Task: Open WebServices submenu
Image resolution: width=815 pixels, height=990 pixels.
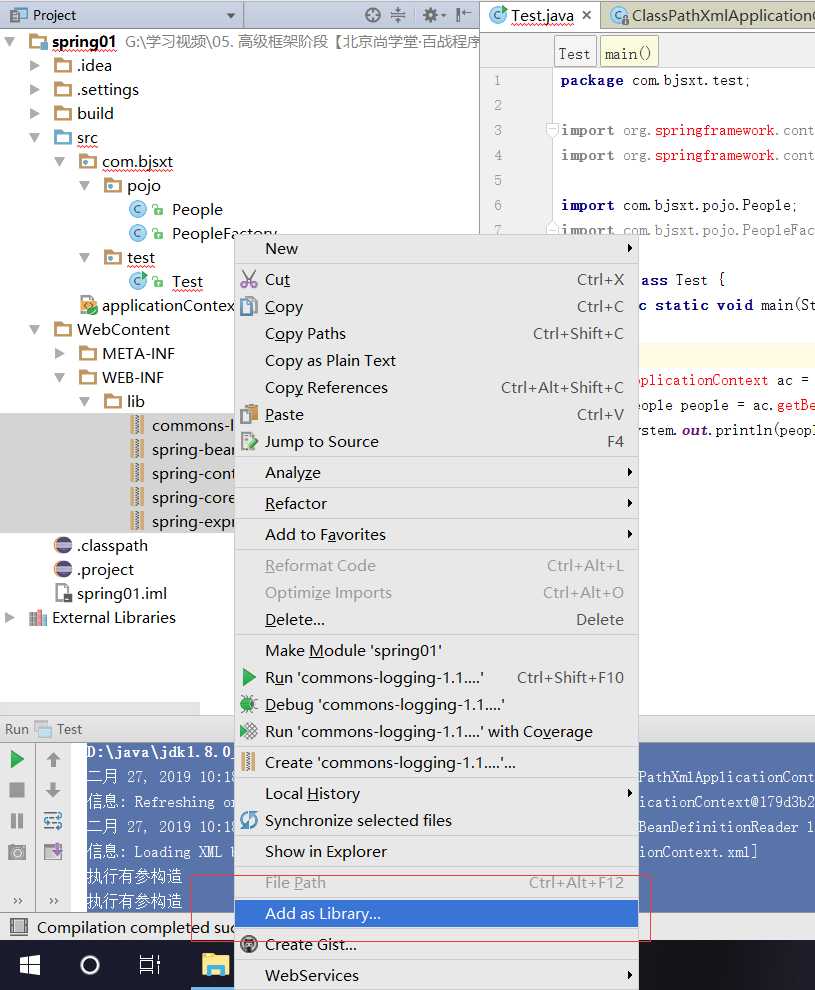Action: point(436,975)
